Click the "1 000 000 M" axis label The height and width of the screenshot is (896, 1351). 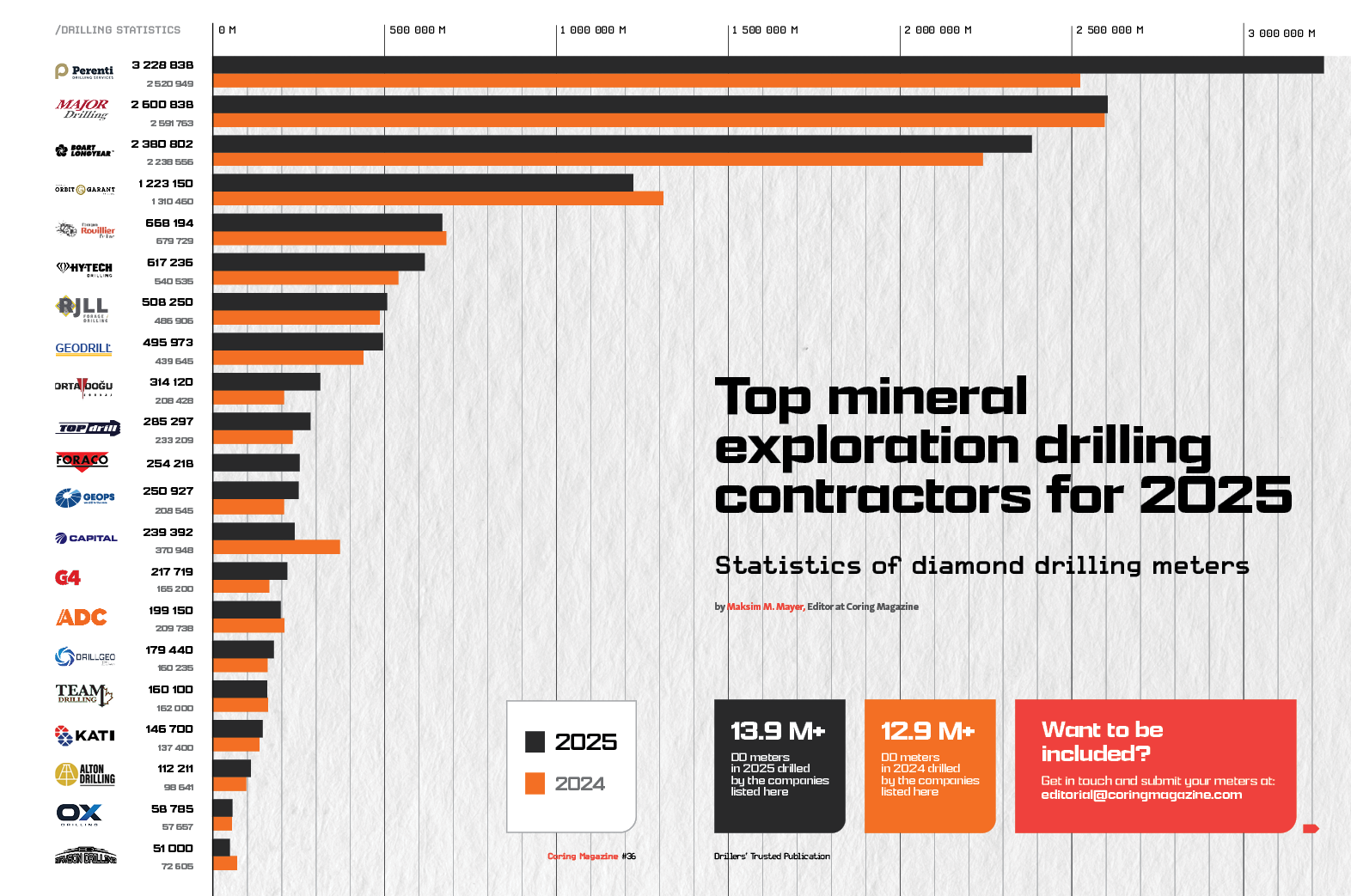[x=593, y=30]
